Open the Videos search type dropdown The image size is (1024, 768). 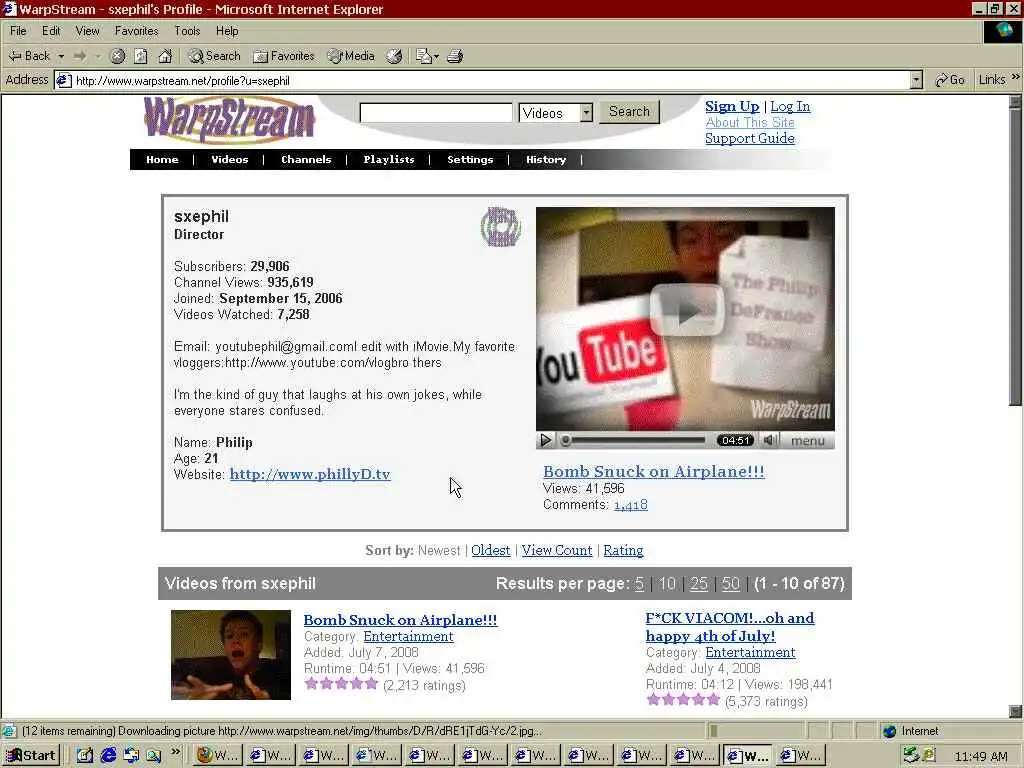click(x=556, y=112)
